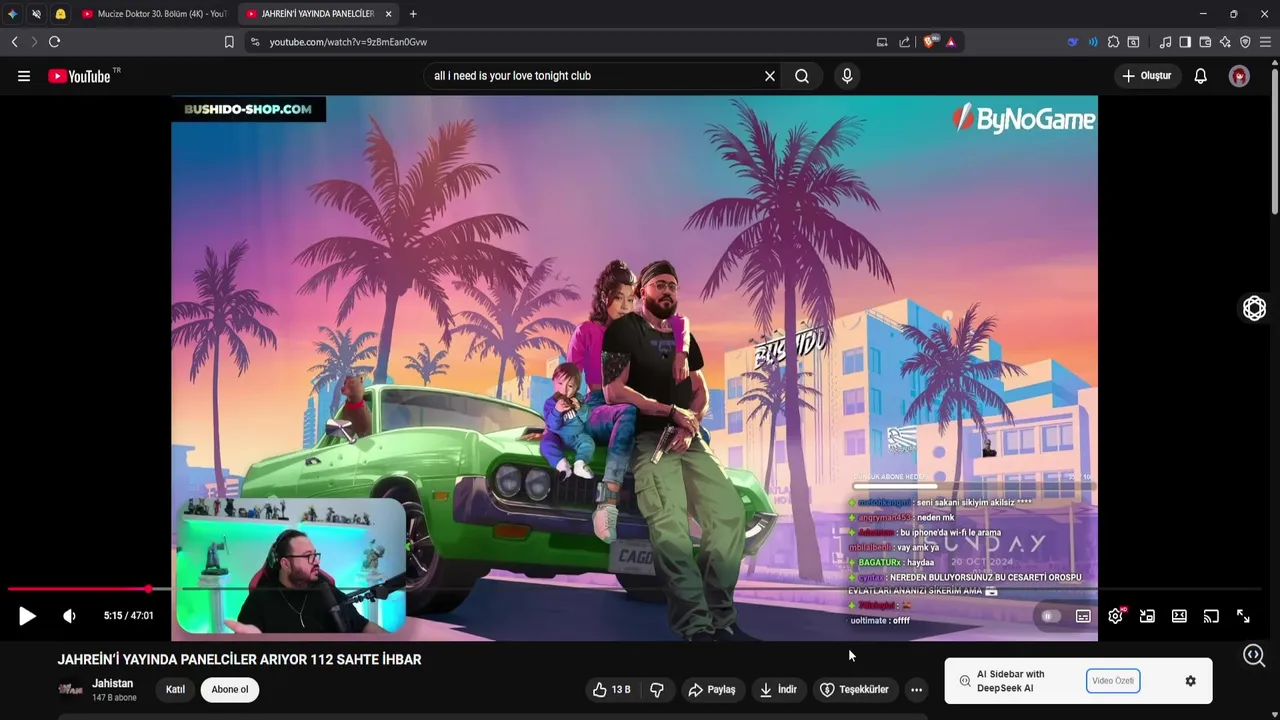Screen dimensions: 1280x720
Task: Open Brave VPN shield icon
Action: 1245,42
